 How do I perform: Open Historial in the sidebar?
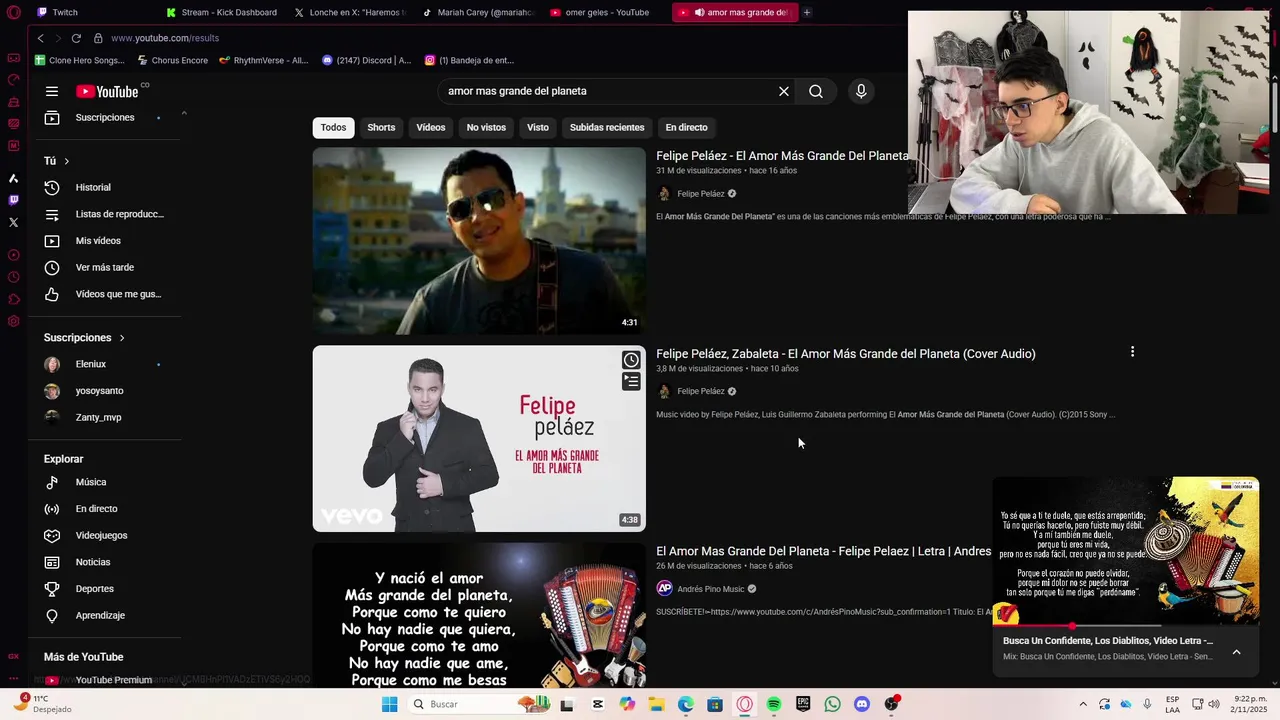pos(104,187)
